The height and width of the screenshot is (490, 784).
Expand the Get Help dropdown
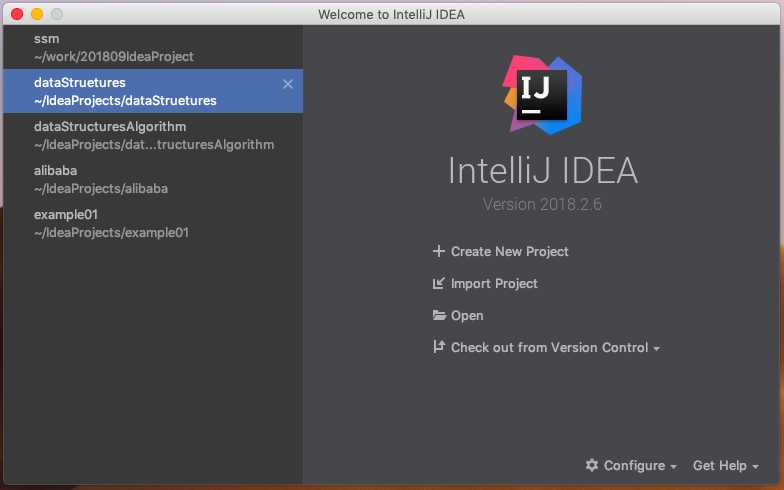[x=726, y=466]
